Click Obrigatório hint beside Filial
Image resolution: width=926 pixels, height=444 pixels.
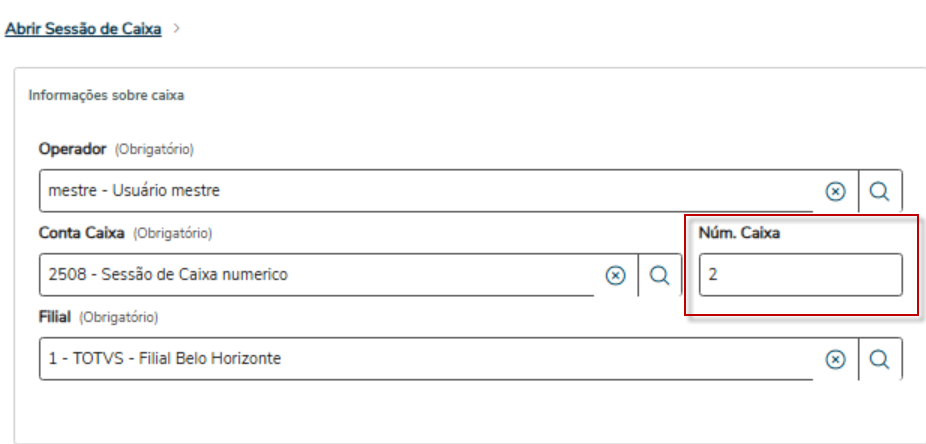(x=118, y=318)
